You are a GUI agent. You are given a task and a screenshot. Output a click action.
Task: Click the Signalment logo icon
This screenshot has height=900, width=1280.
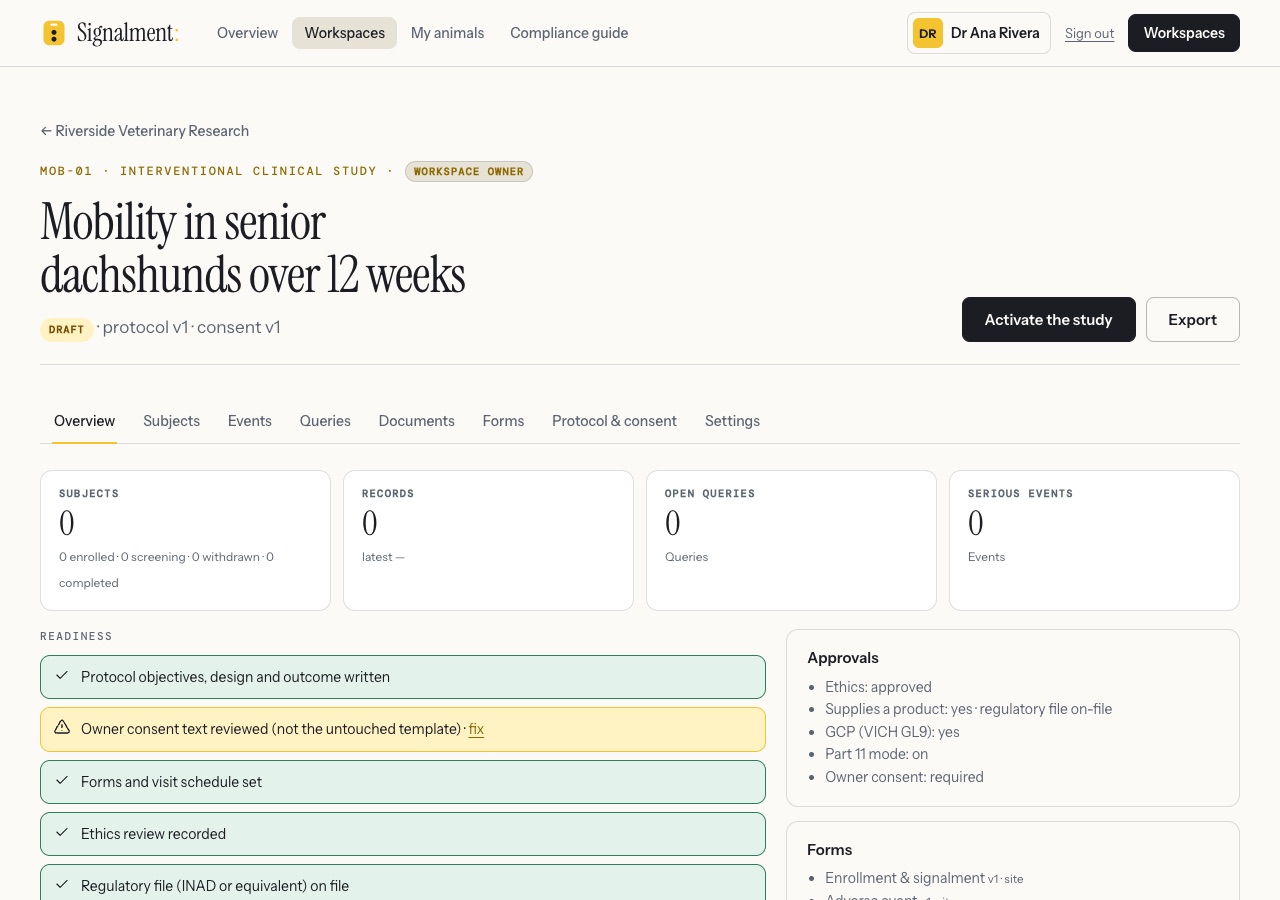[x=54, y=33]
